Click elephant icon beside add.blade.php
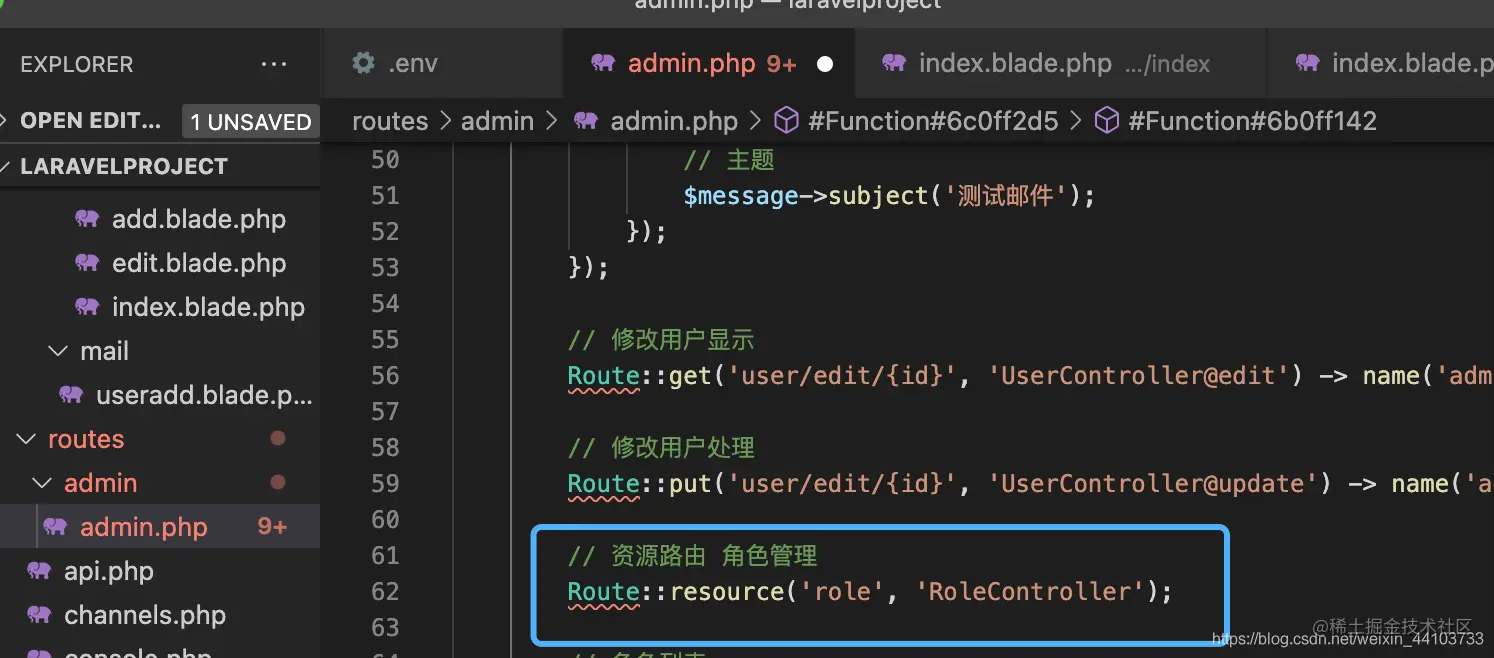Viewport: 1494px width, 658px height. click(87, 219)
